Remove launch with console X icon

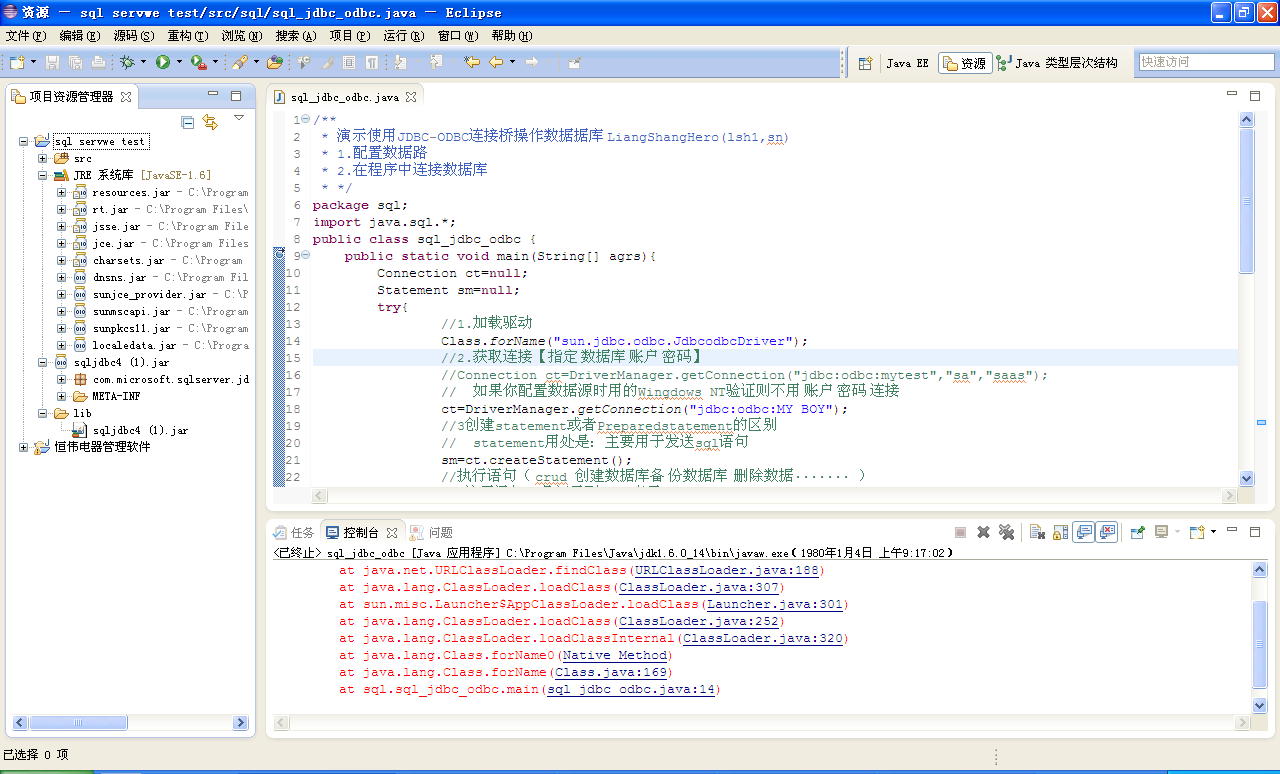983,532
